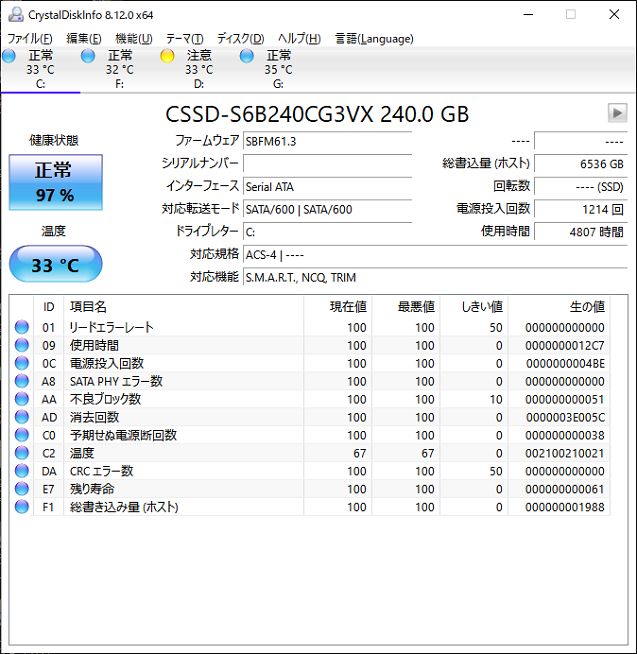637x654 pixels.
Task: Close the CrystalDiskInfo window
Action: coord(614,15)
